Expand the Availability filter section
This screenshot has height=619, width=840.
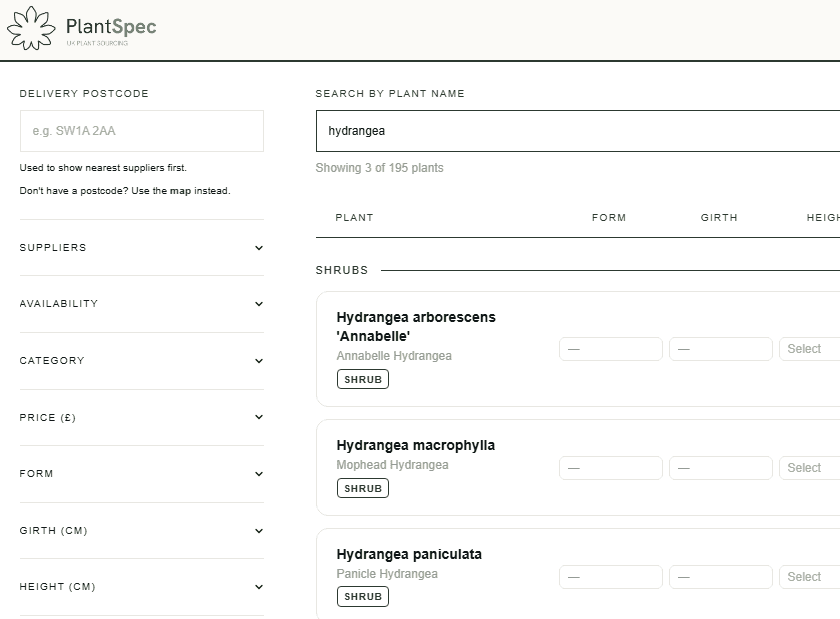pos(142,304)
